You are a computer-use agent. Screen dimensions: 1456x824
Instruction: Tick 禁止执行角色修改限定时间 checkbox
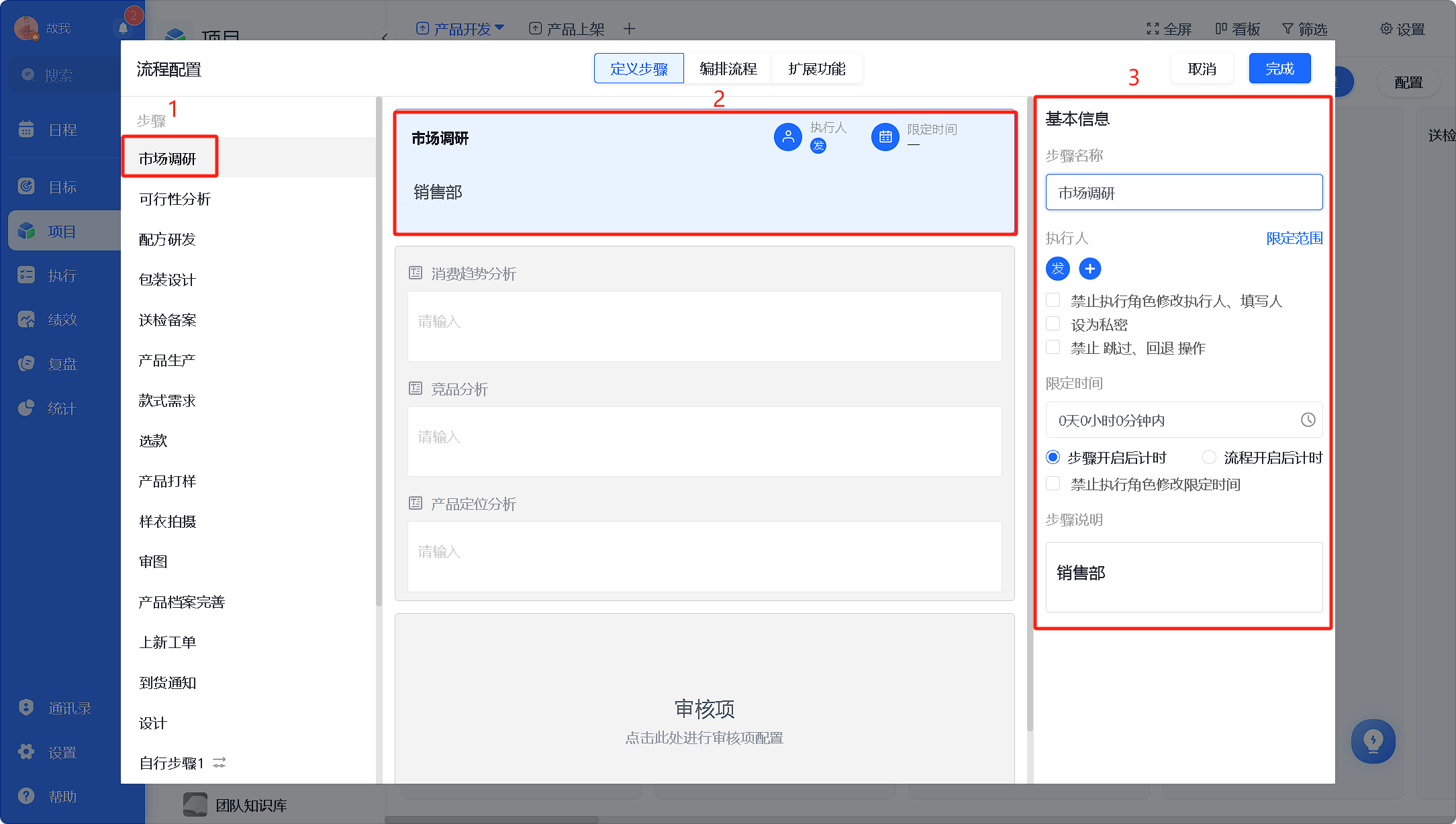click(x=1053, y=484)
